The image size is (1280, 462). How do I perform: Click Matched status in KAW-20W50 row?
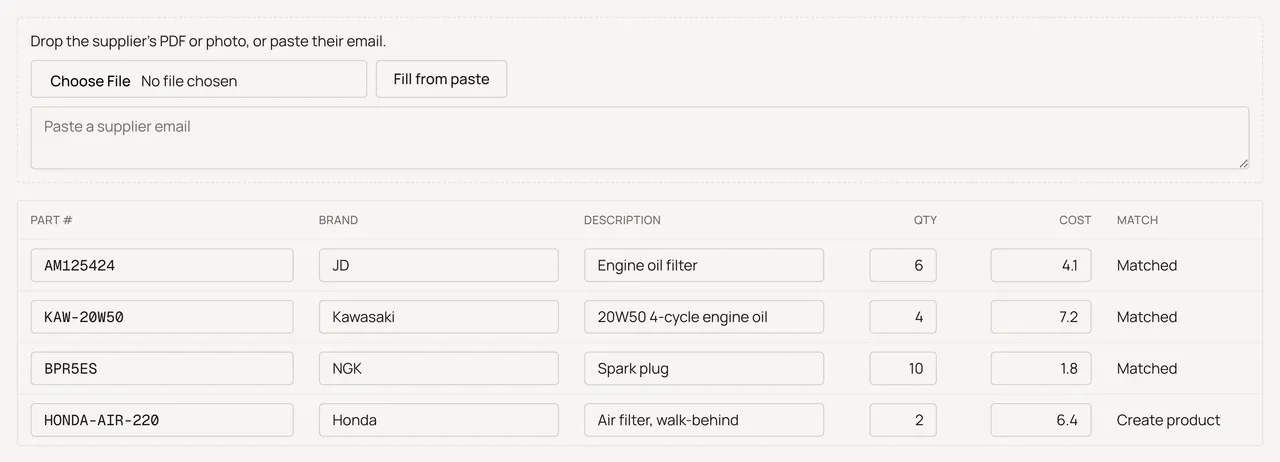coord(1147,317)
